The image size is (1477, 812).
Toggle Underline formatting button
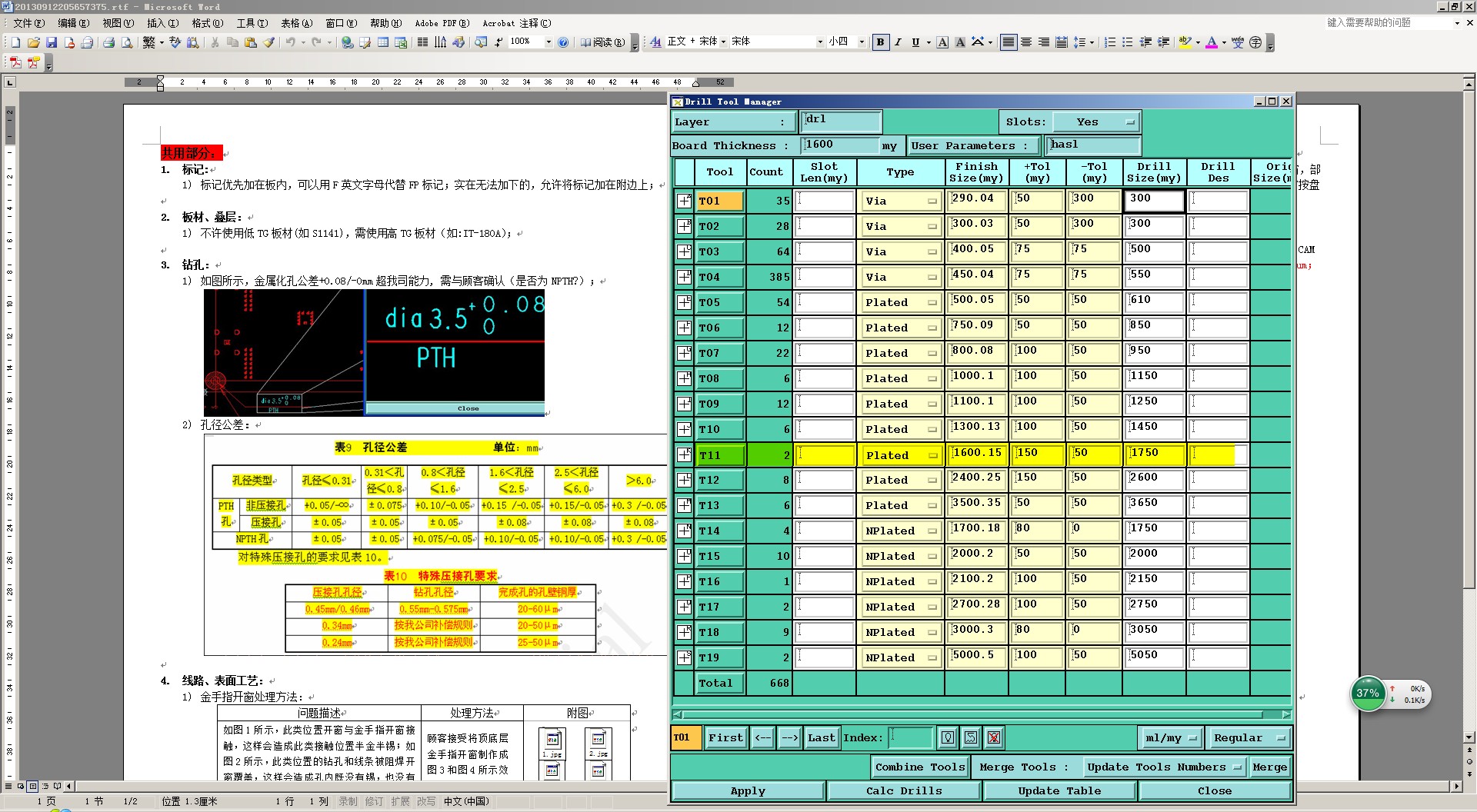pos(915,42)
